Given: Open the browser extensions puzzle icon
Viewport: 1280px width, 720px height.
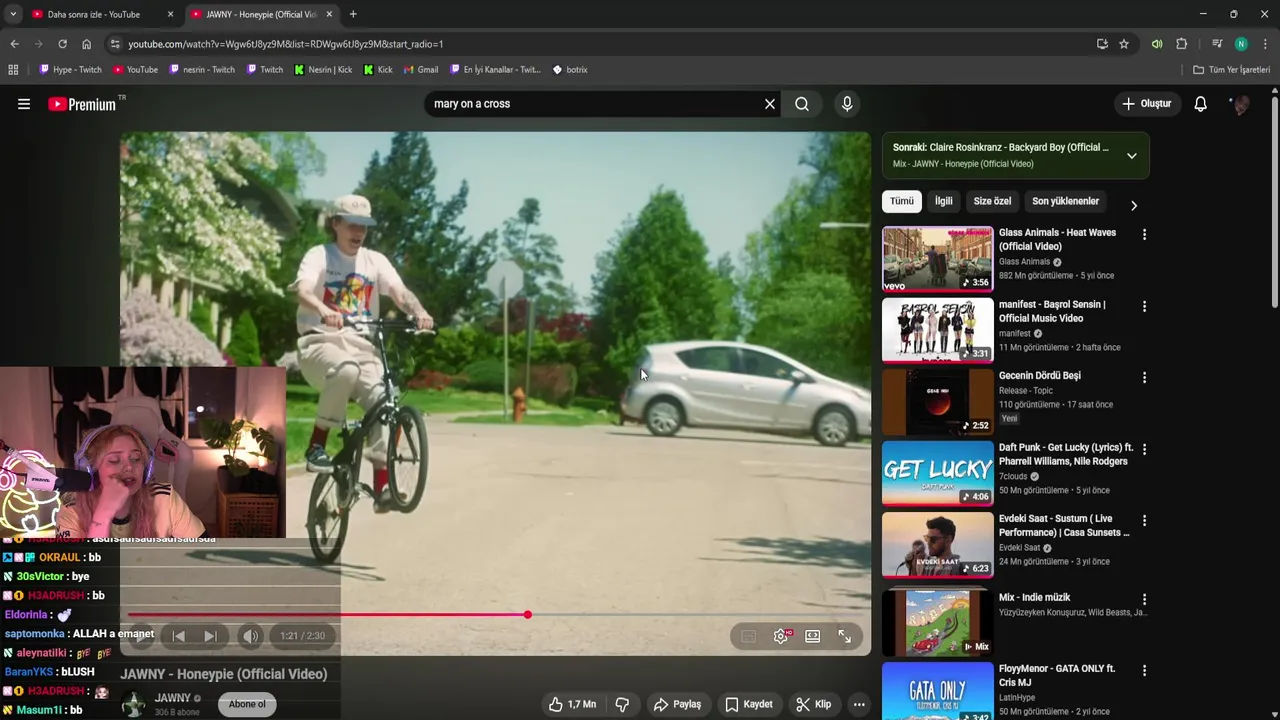Looking at the screenshot, I should (1181, 44).
